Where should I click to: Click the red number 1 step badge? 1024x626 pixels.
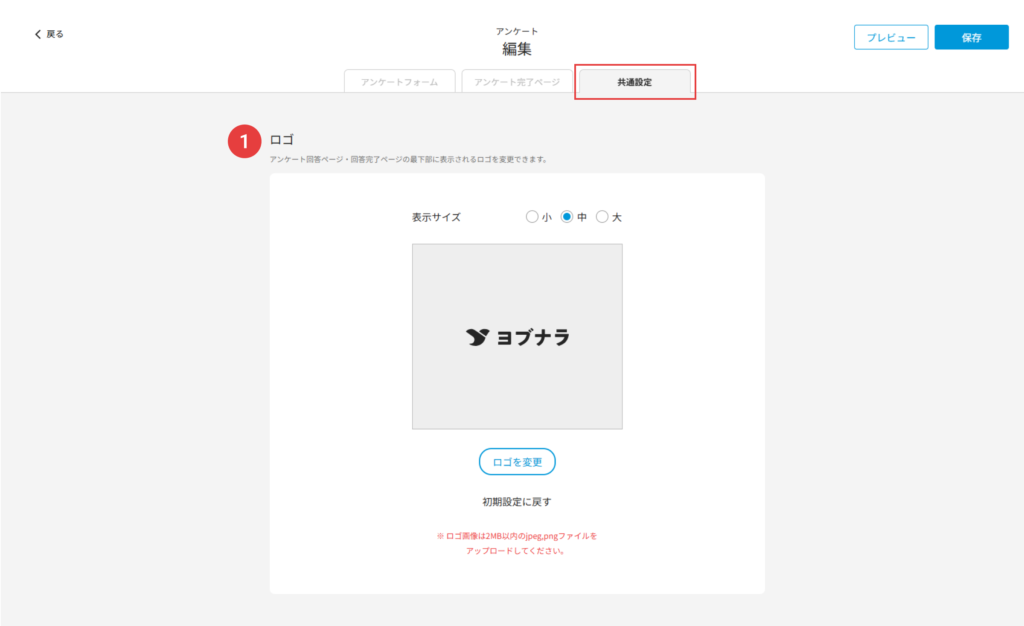click(244, 141)
